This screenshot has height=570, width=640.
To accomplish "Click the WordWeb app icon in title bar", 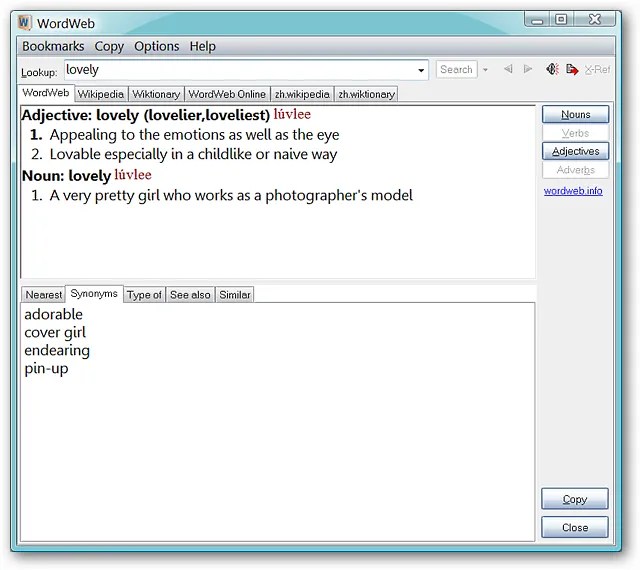I will [x=24, y=22].
